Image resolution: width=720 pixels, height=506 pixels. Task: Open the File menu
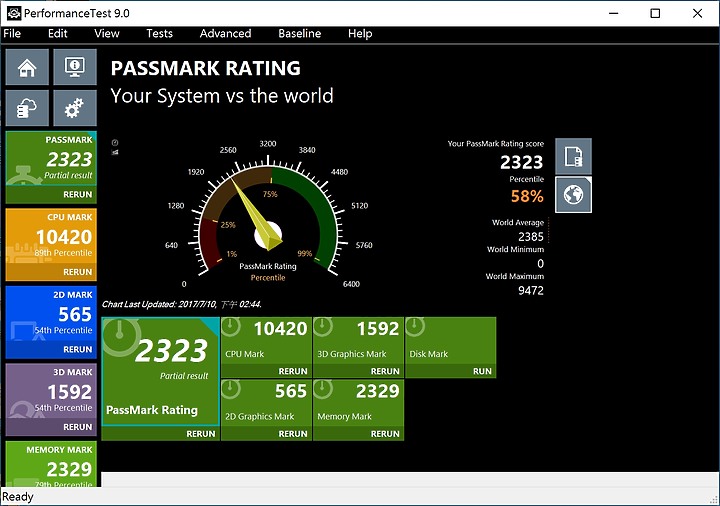[12, 34]
